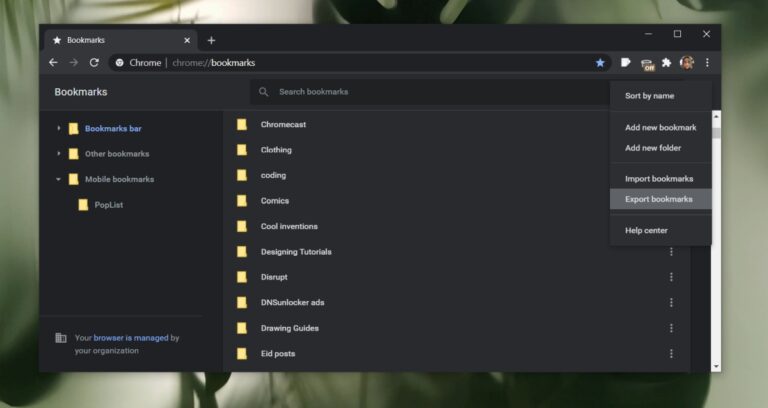The height and width of the screenshot is (408, 768).
Task: Select Export bookmarks
Action: (x=660, y=199)
